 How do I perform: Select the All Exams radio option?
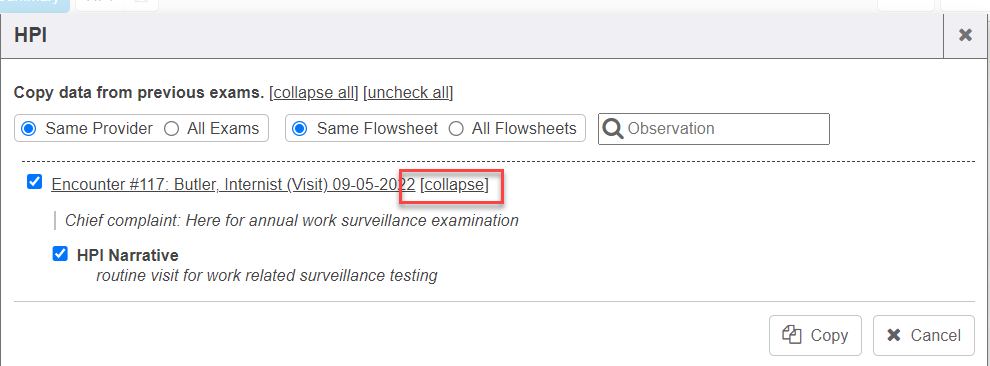pos(171,129)
